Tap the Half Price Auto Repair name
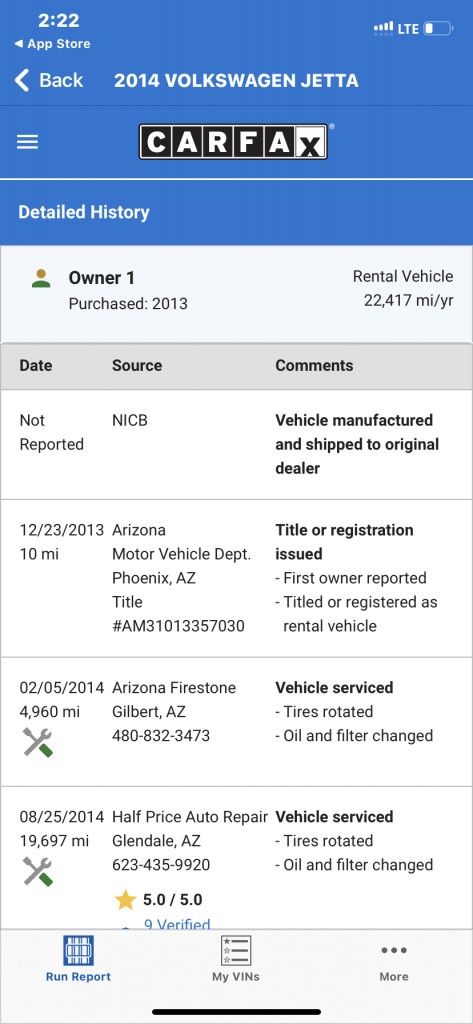The image size is (473, 1024). tap(190, 817)
